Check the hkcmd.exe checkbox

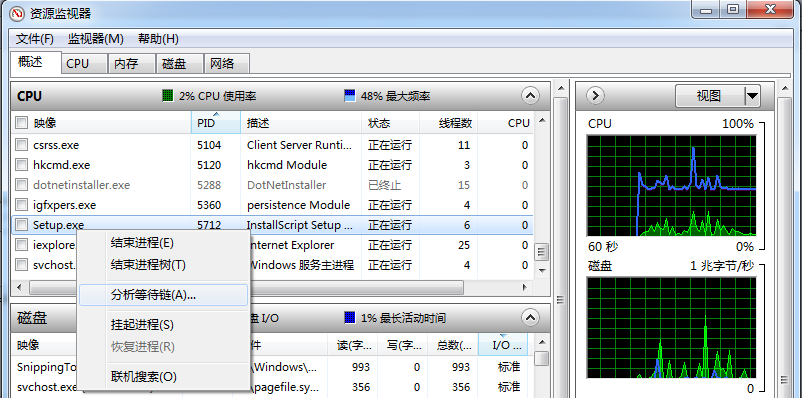point(21,165)
